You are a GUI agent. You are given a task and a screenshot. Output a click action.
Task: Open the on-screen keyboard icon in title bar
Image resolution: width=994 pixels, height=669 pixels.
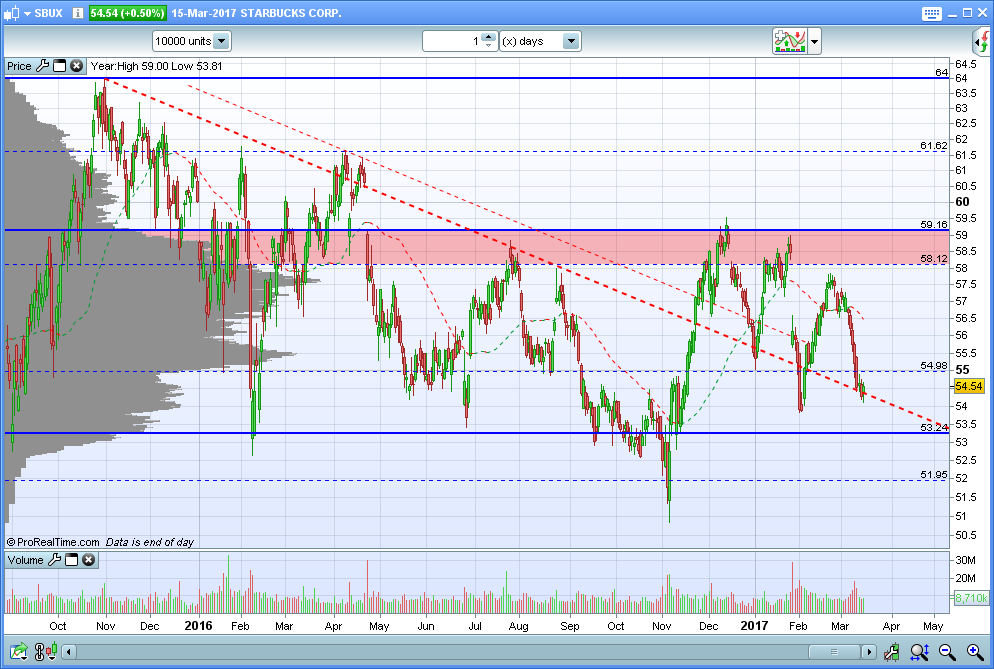(931, 13)
